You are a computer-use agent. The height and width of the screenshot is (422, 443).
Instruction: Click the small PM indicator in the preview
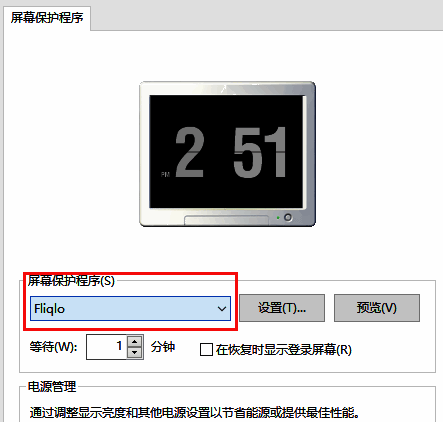coord(165,174)
